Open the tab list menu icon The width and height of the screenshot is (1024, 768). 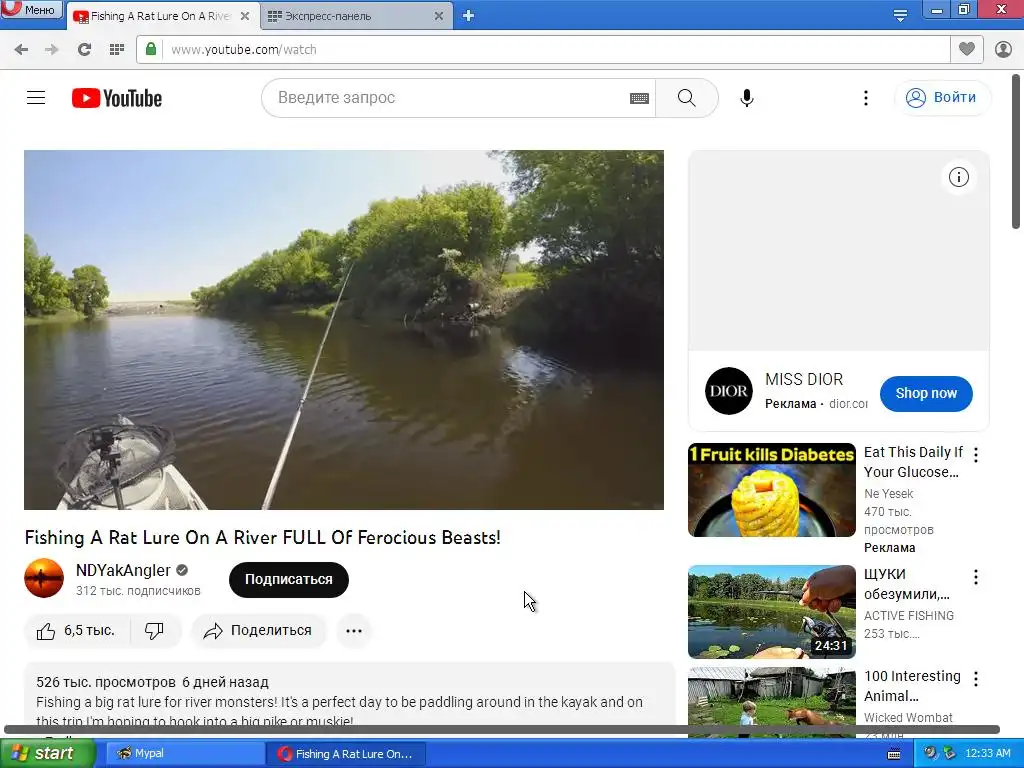pyautogui.click(x=900, y=15)
